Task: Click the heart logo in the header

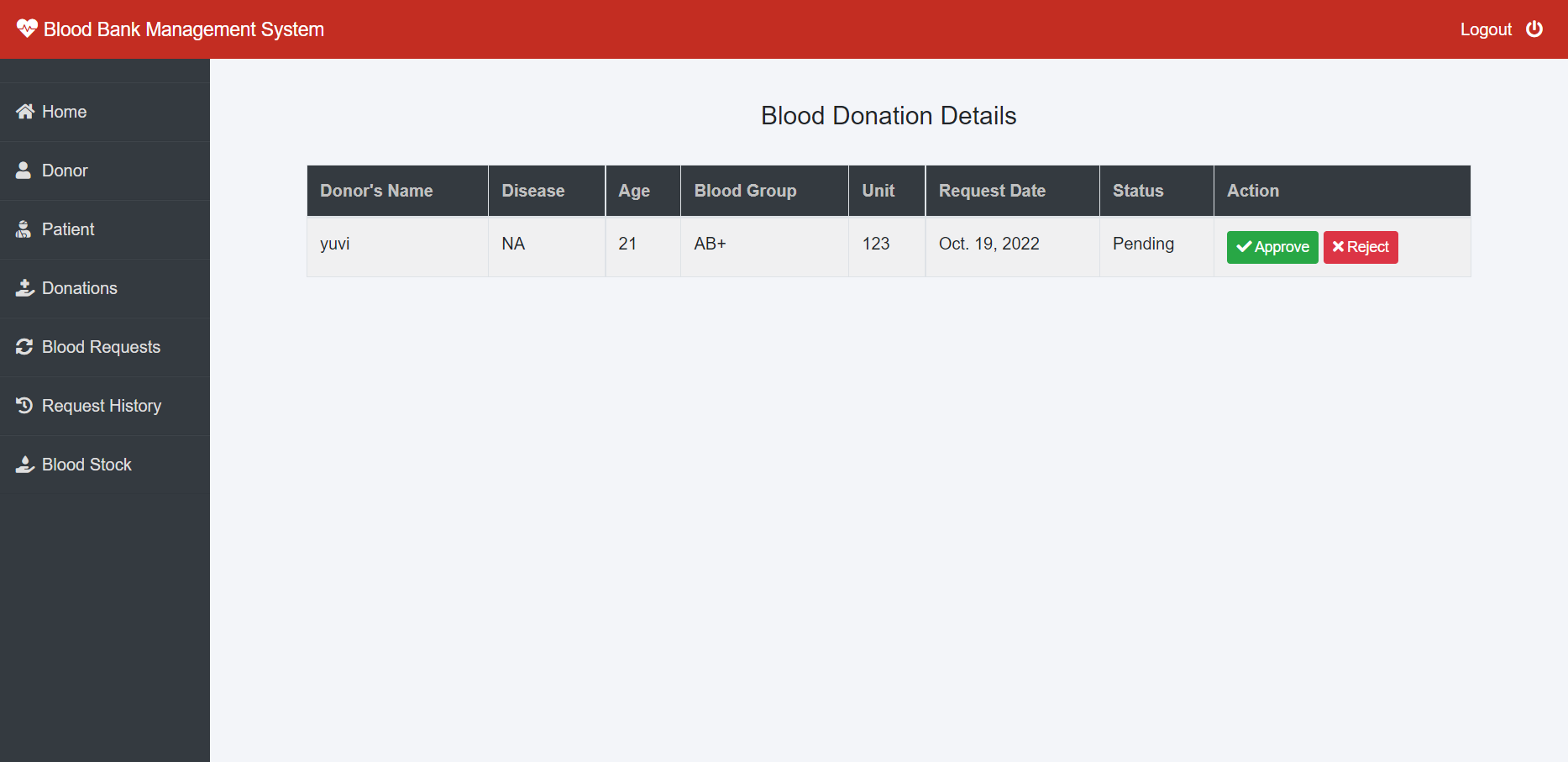Action: click(x=28, y=28)
